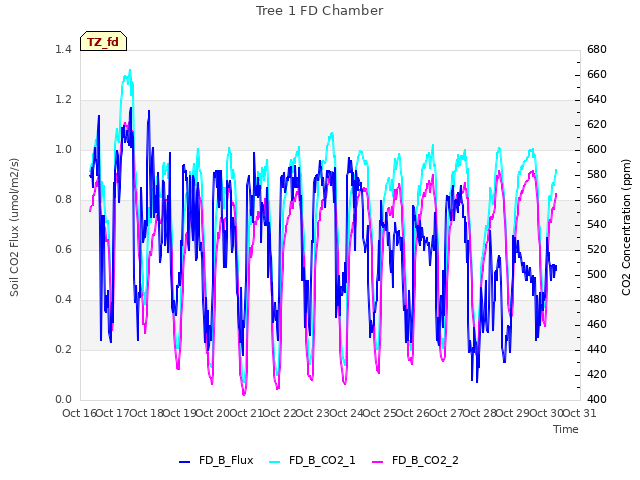Click the Oct 24 x-axis tick label

[x=346, y=413]
